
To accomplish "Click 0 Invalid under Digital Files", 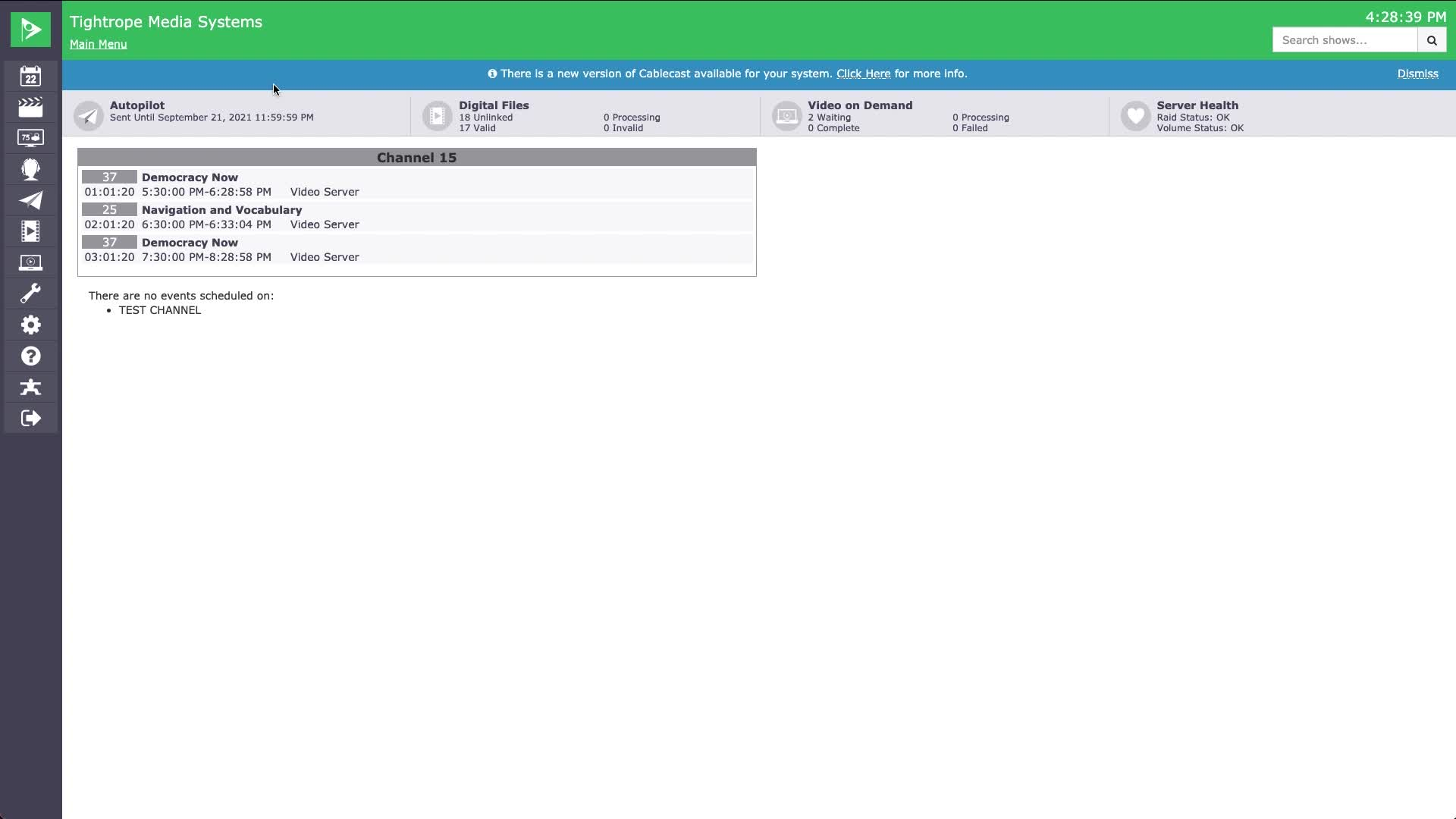I will [623, 128].
